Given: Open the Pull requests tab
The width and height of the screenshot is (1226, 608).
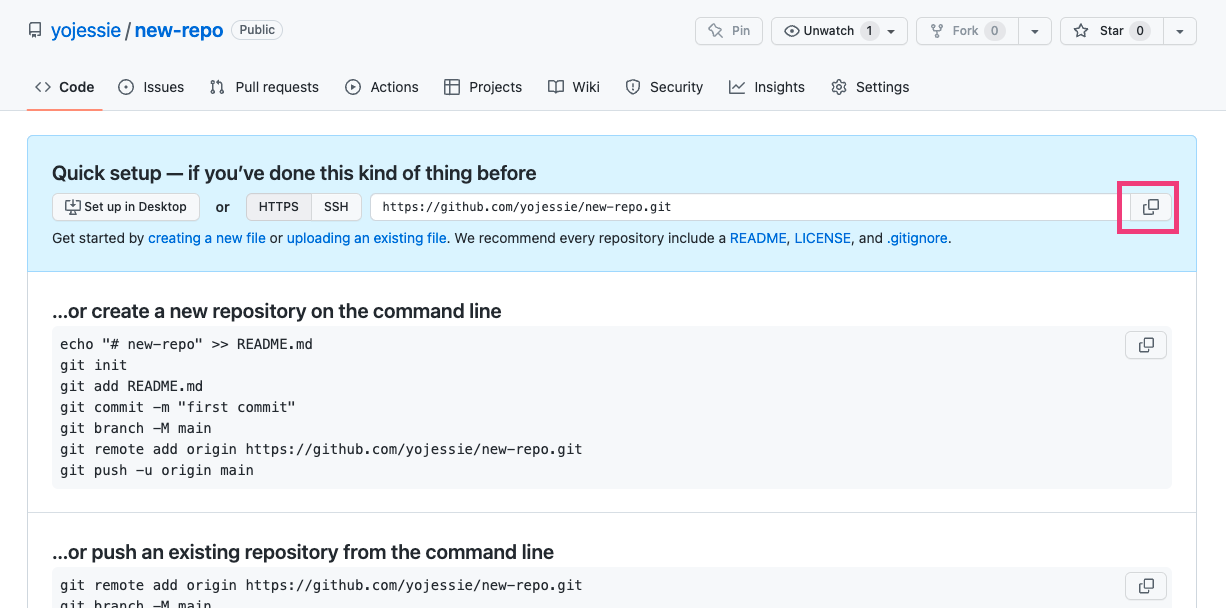Looking at the screenshot, I should click(x=264, y=87).
